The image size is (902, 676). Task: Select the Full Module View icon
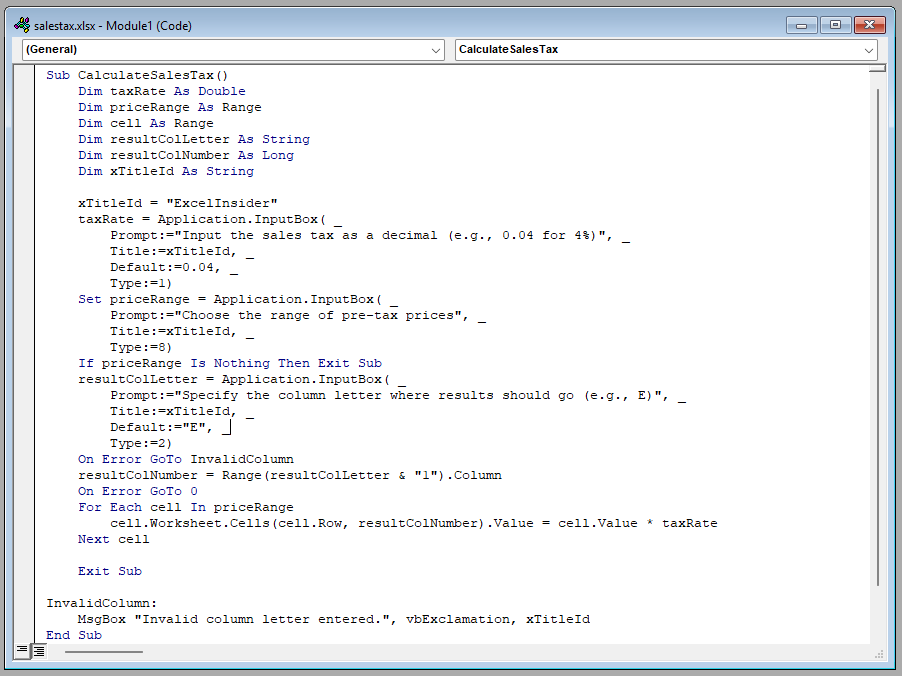[39, 650]
